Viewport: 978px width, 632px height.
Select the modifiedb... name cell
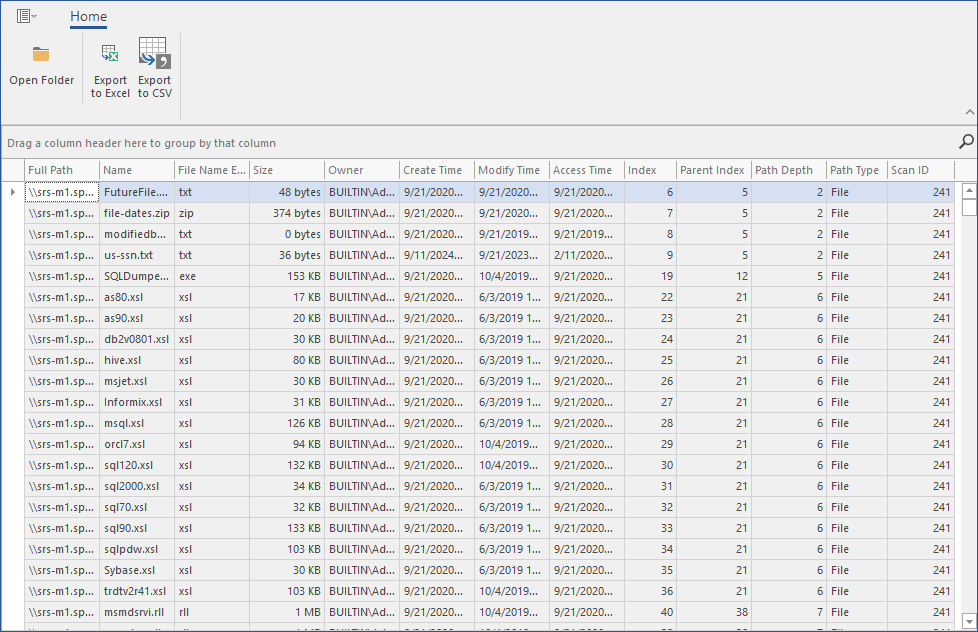pos(137,235)
